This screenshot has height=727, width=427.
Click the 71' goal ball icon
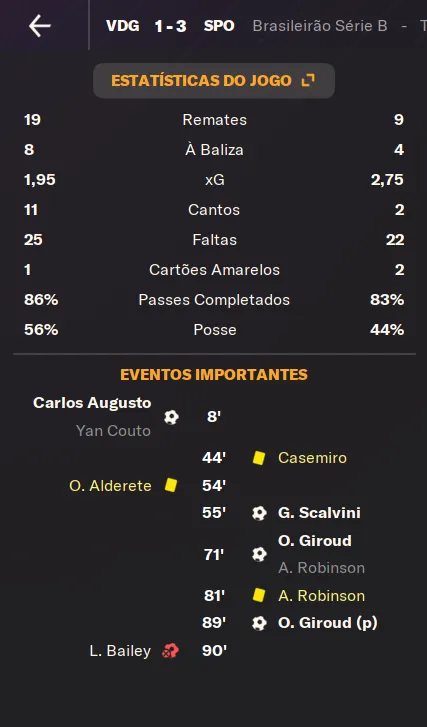click(x=259, y=555)
